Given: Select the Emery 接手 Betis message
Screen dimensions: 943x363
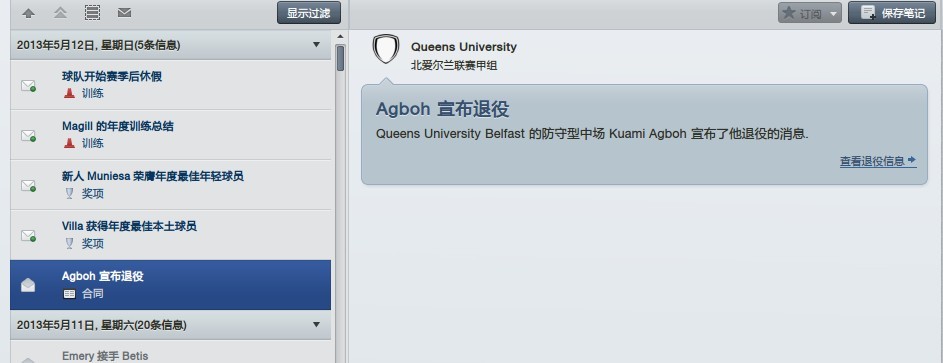Looking at the screenshot, I should [170, 352].
